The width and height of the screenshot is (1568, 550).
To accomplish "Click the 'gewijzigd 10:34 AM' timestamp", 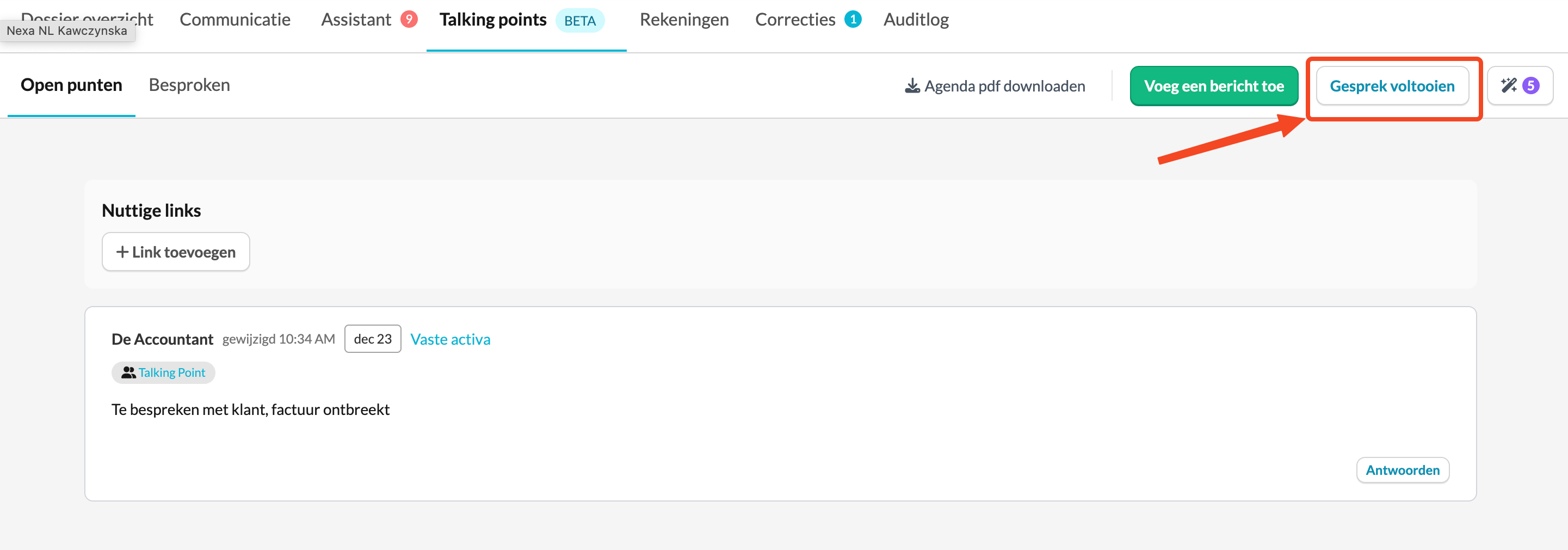I will (x=279, y=339).
